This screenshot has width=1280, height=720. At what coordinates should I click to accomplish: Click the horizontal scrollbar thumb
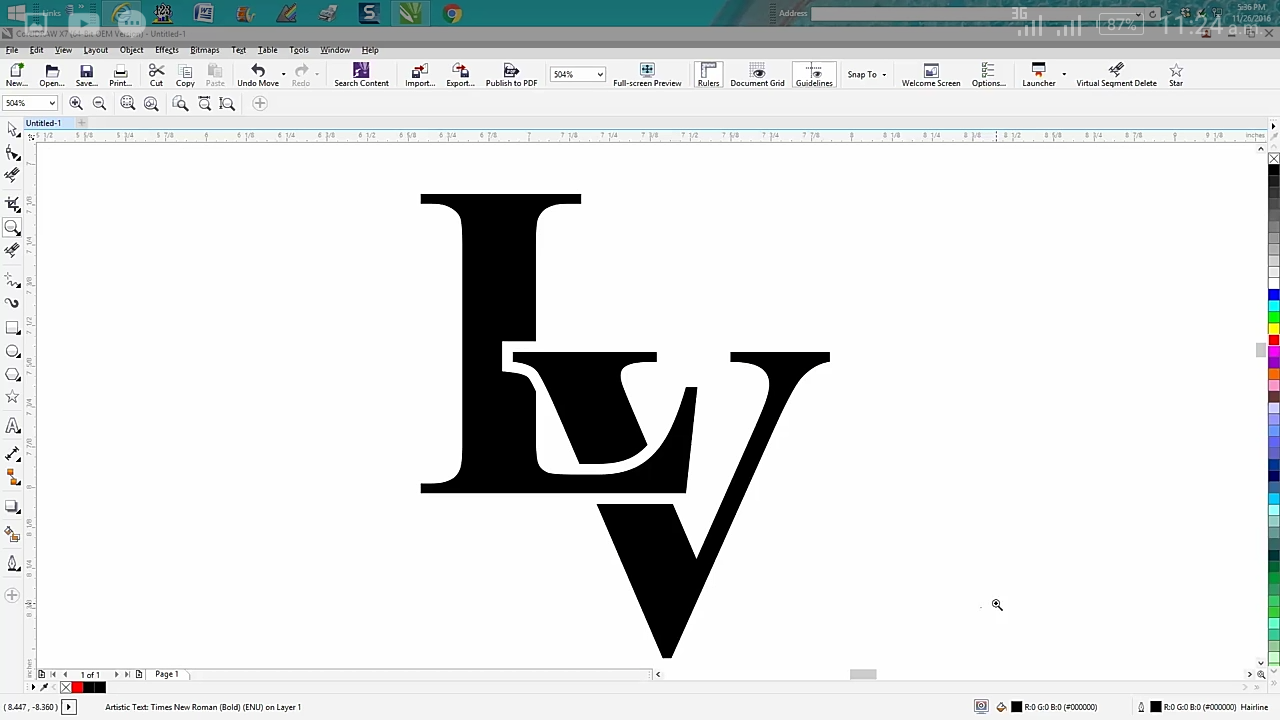[863, 674]
